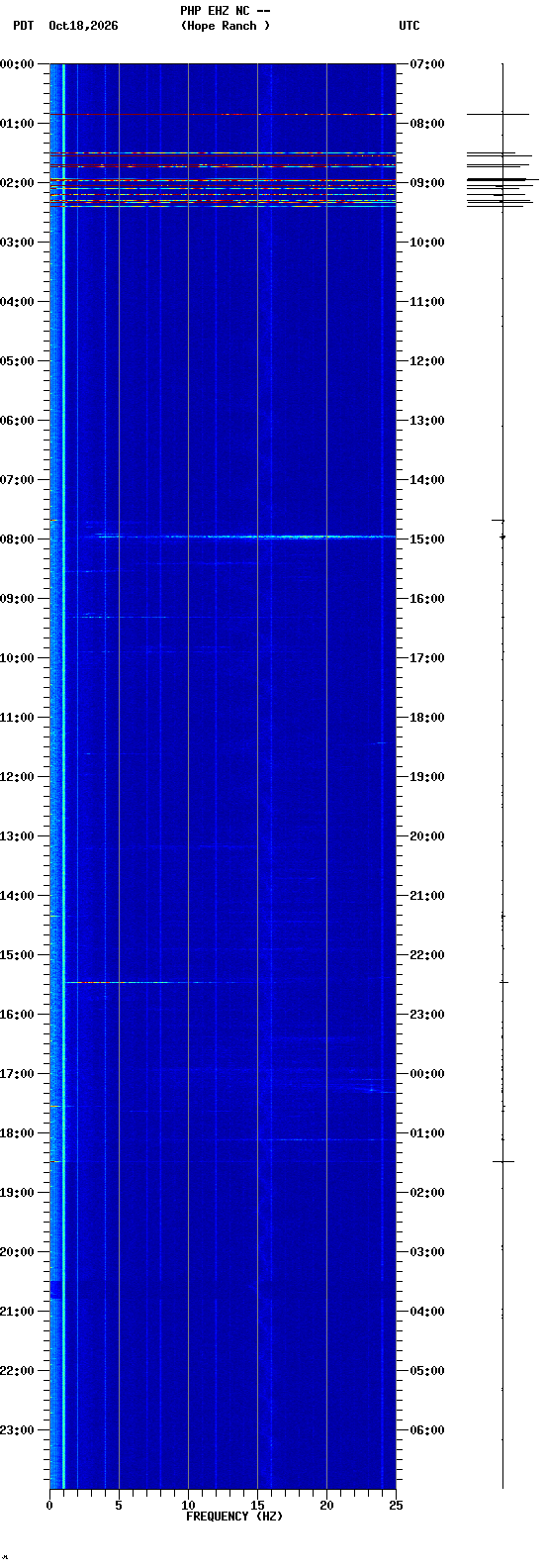Click the PDT time label '13:00'
This screenshot has height=1568, width=546.
click(18, 836)
